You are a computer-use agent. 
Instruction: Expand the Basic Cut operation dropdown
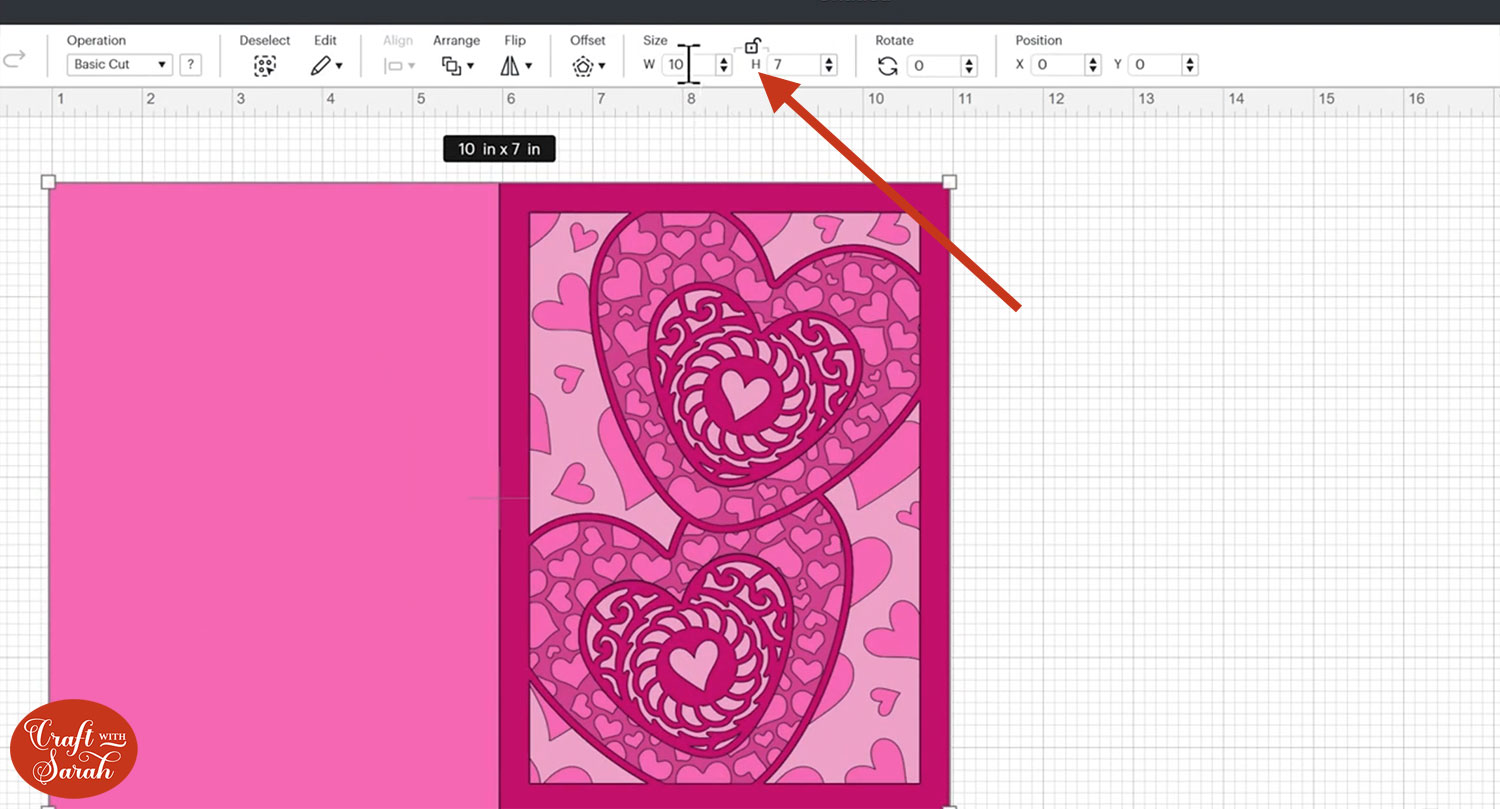(120, 65)
